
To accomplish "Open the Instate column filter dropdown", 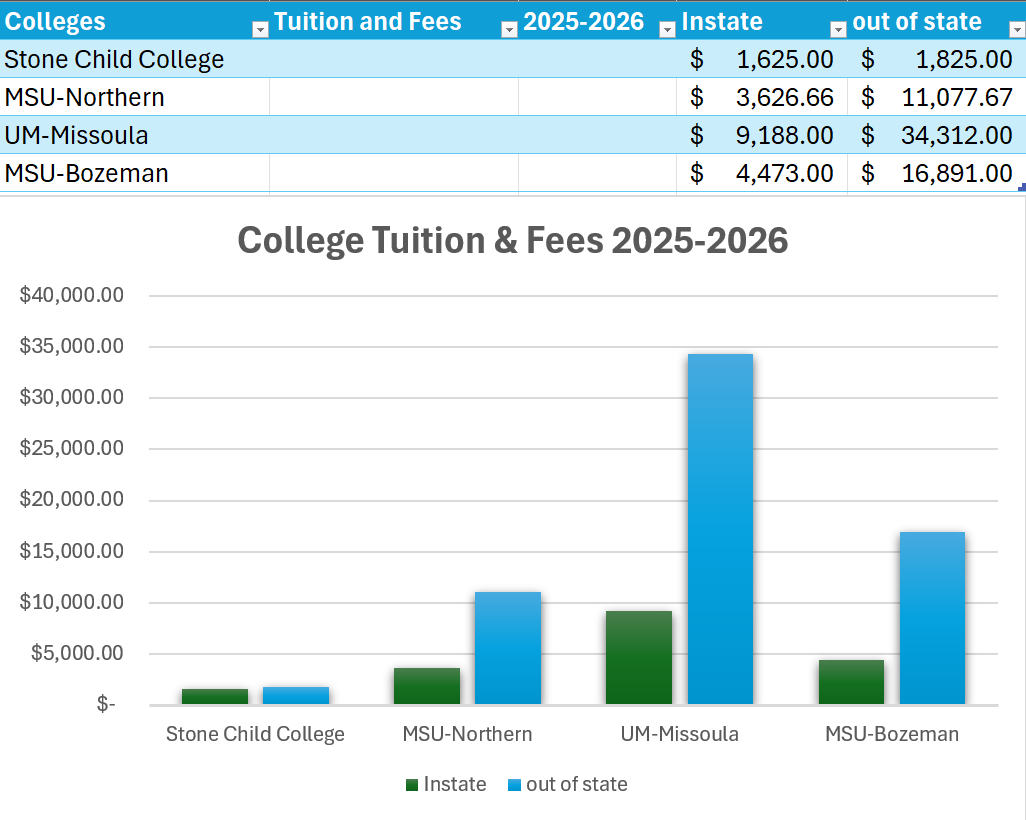I will coord(838,29).
